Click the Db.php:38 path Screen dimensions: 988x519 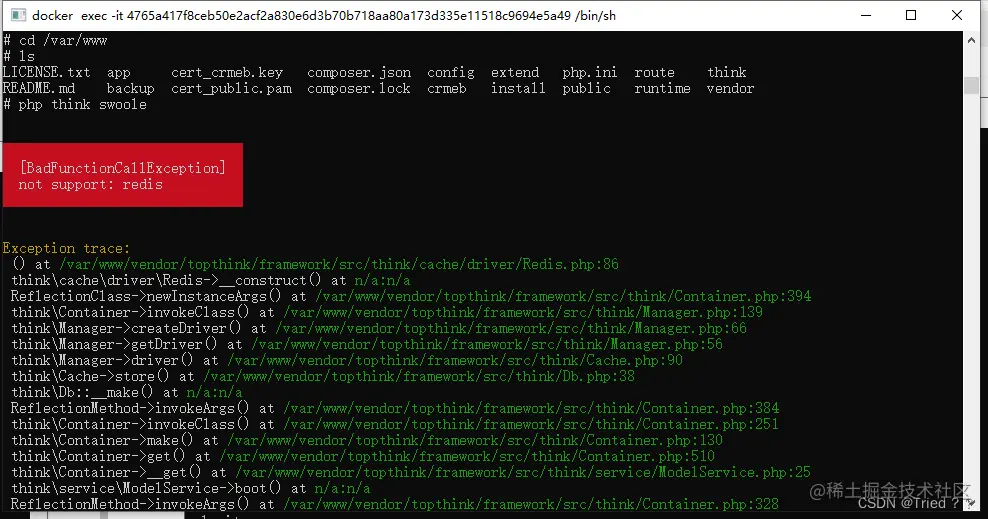pos(419,376)
